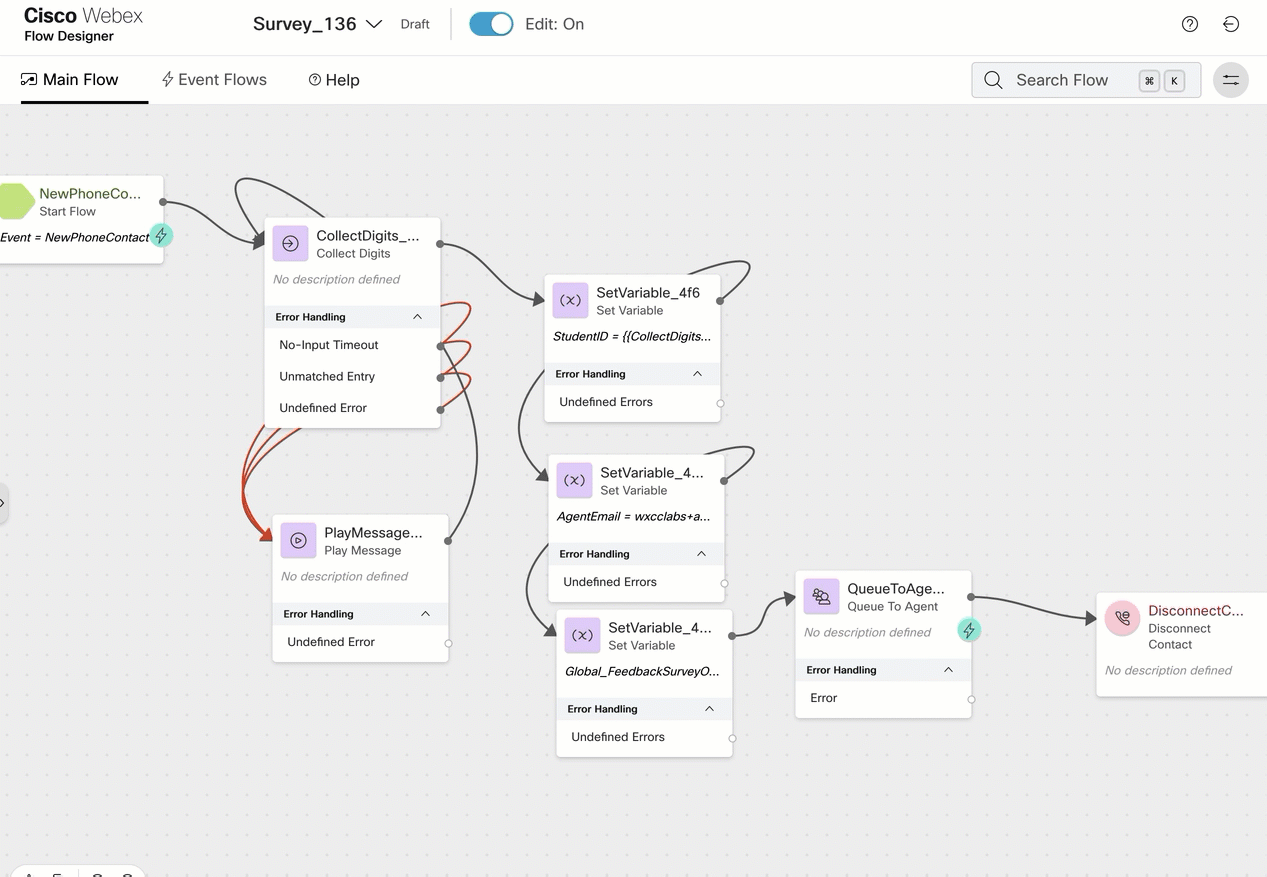
Task: Click the Collect Digits node icon
Action: coord(290,243)
